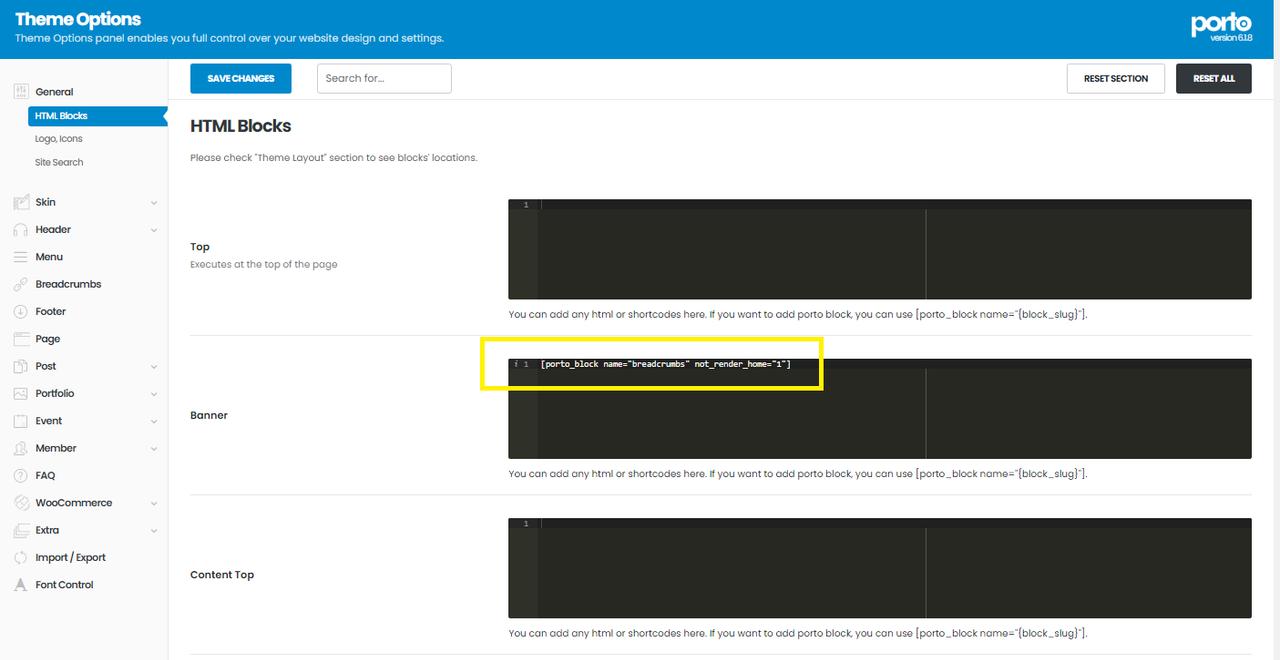Expand the Portfolio section chevron
This screenshot has height=660, width=1280.
[154, 394]
